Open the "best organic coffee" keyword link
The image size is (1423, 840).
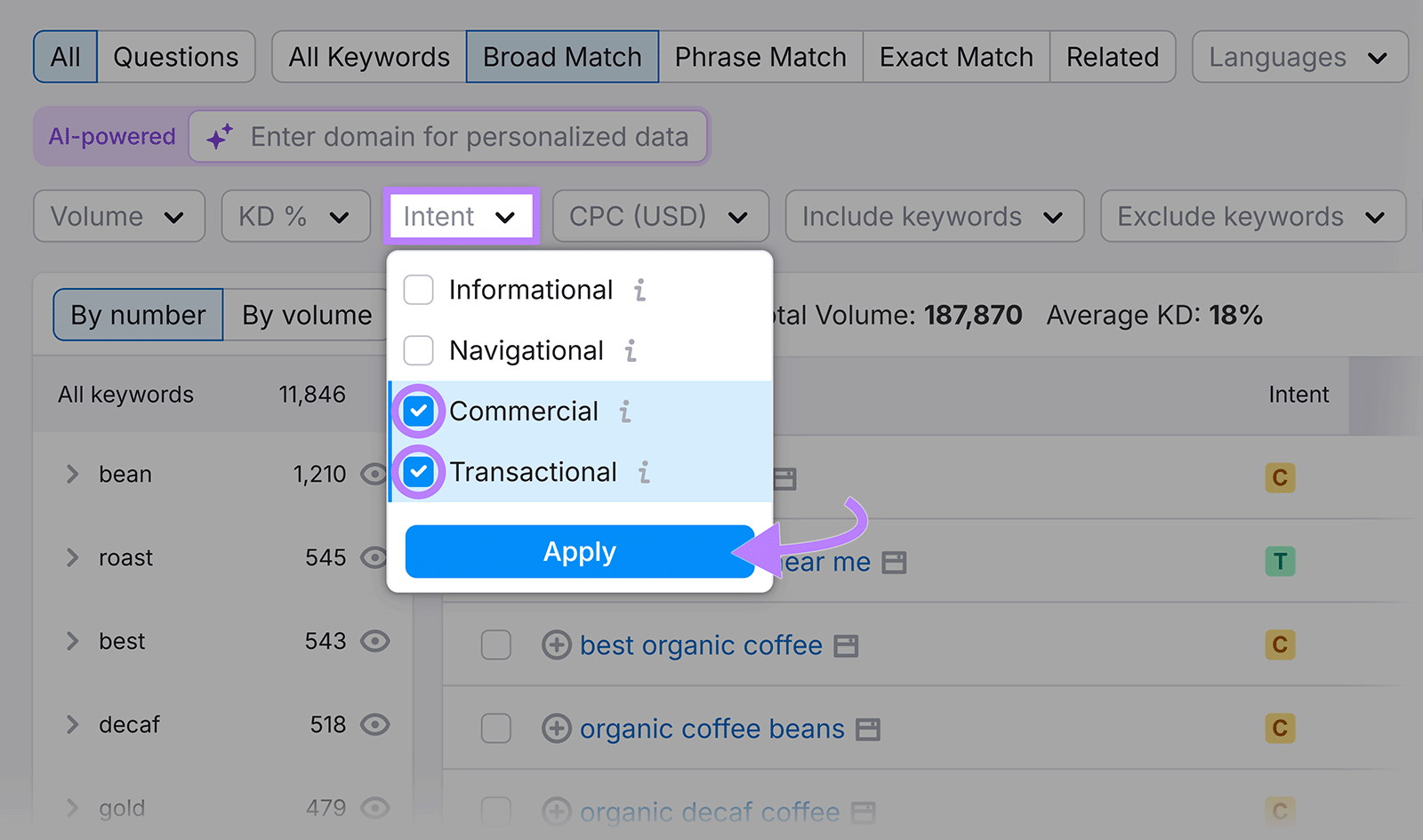[x=700, y=645]
